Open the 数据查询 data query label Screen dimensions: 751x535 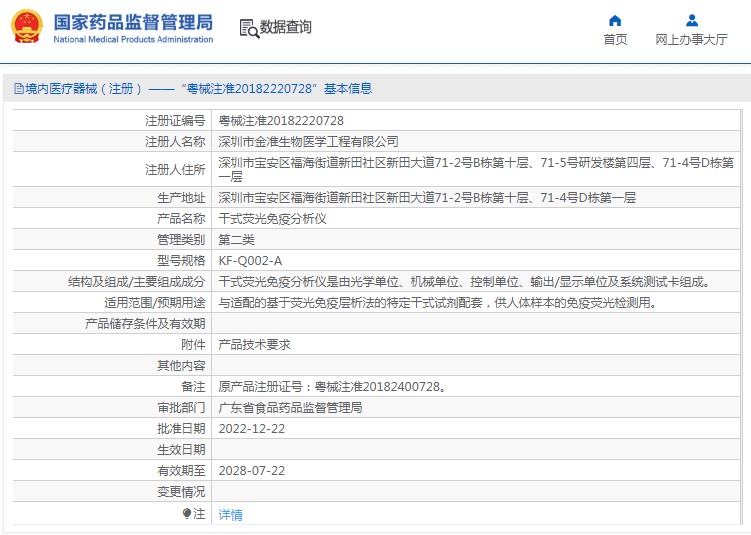click(286, 27)
